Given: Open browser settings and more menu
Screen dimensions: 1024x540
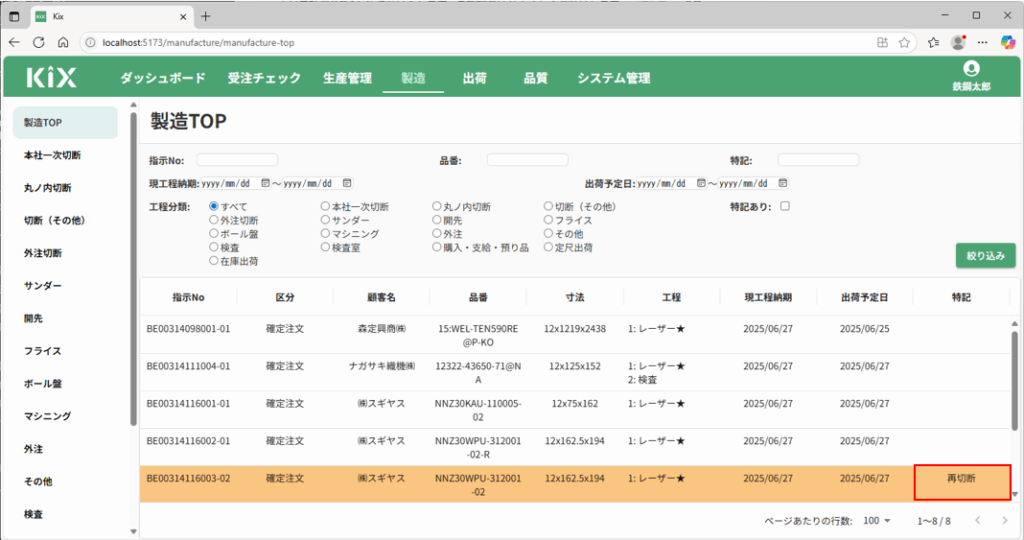Looking at the screenshot, I should pyautogui.click(x=982, y=42).
